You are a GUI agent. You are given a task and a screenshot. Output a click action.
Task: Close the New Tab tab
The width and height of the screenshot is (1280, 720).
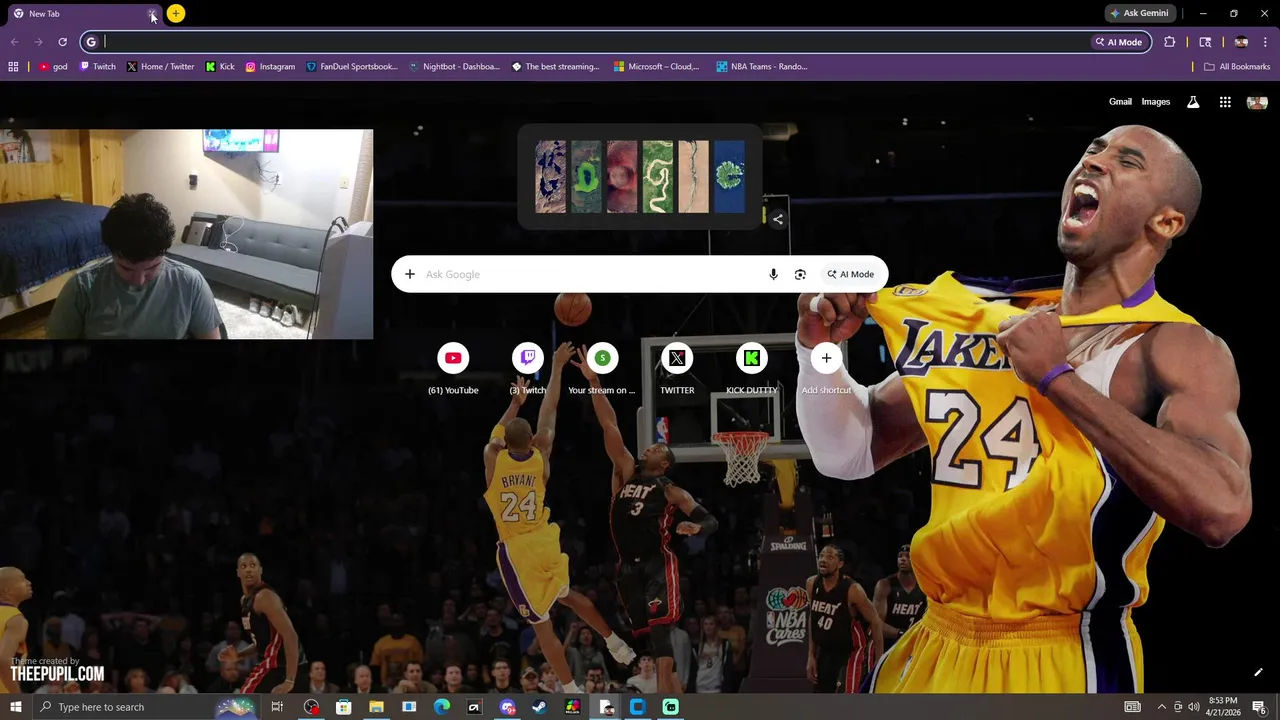coord(152,14)
